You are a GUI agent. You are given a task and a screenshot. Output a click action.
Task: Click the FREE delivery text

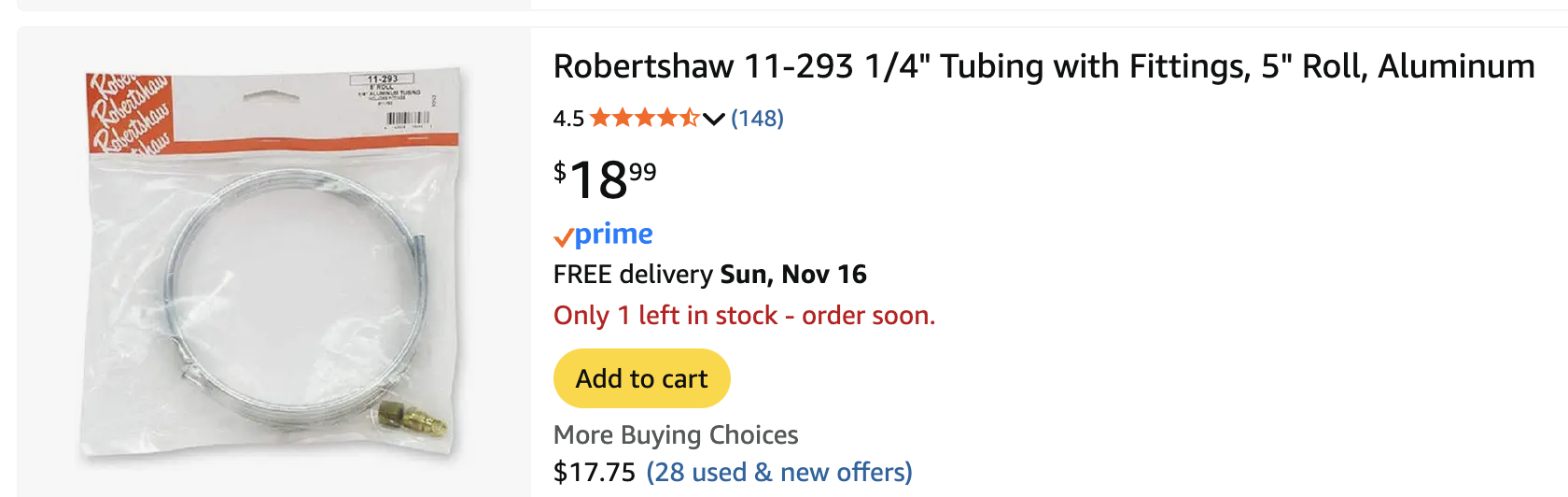tap(633, 275)
